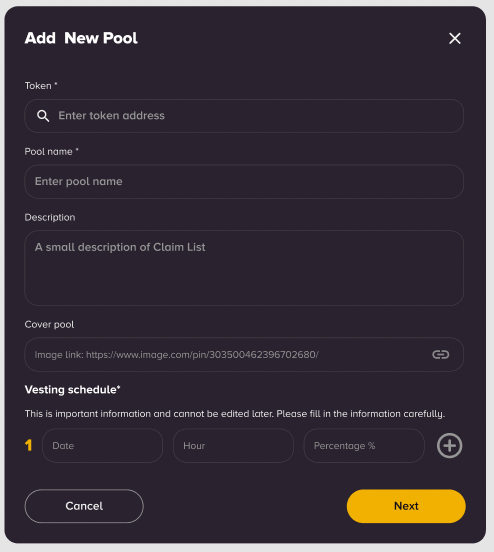Open the Date field in vesting schedule

(x=102, y=446)
